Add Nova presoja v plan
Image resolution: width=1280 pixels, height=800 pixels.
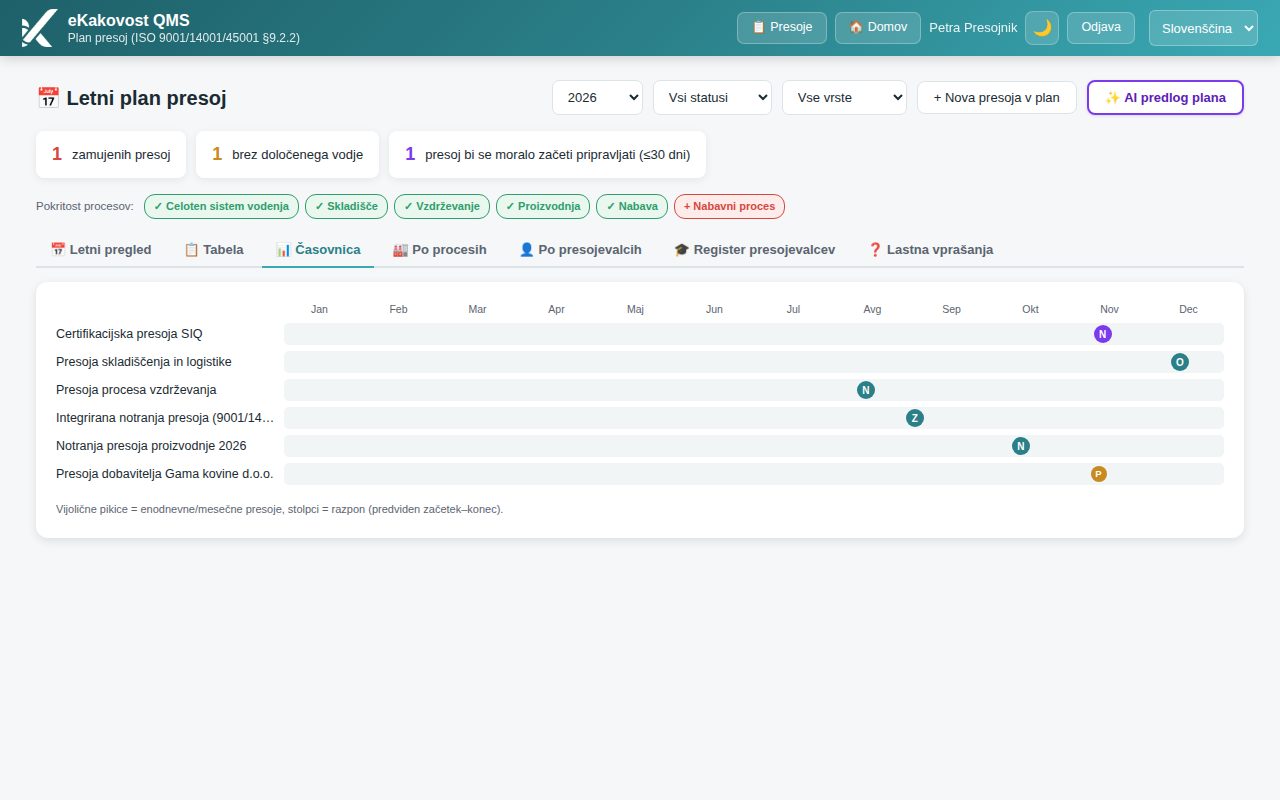(x=996, y=97)
